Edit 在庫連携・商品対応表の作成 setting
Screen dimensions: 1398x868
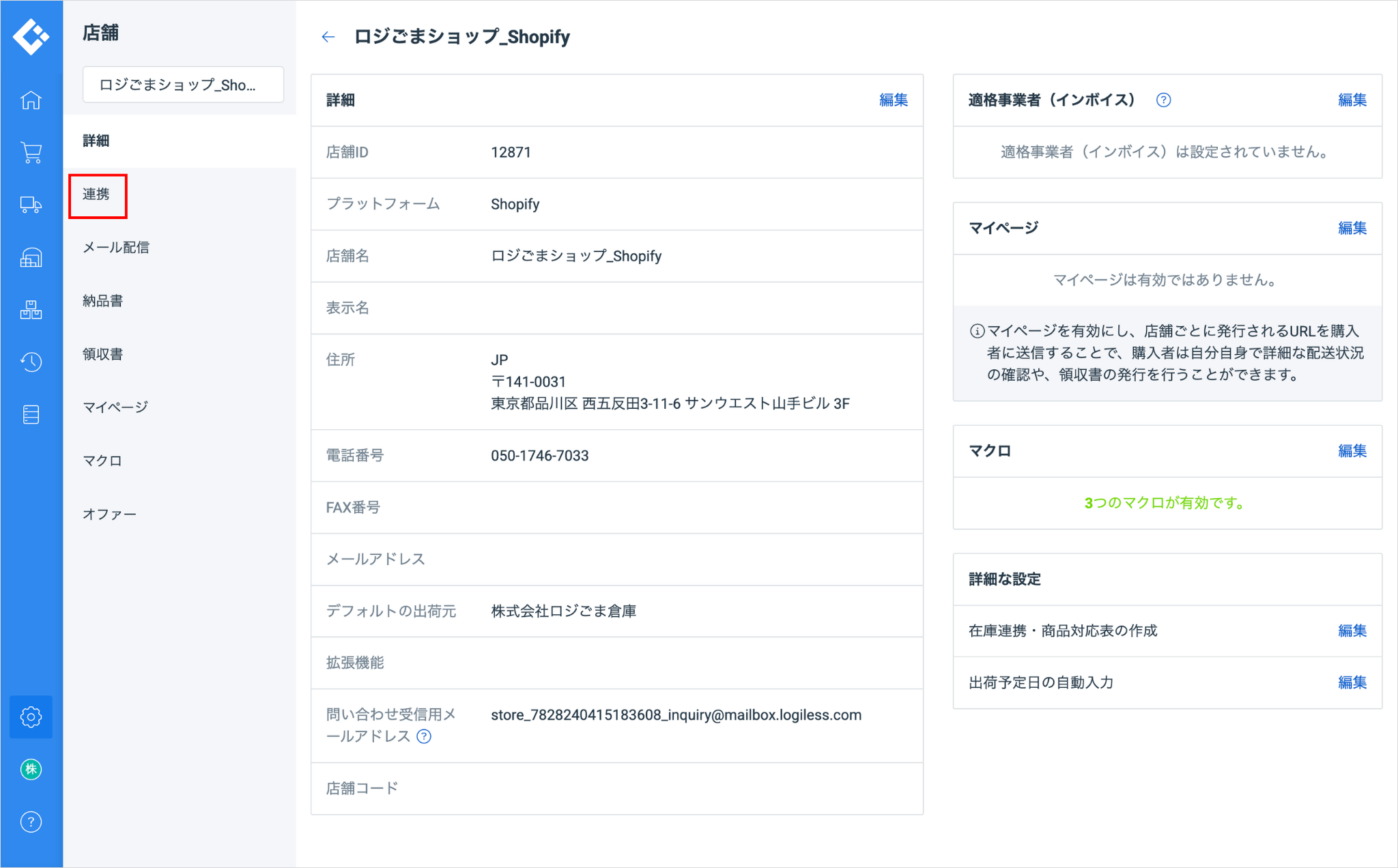1352,631
